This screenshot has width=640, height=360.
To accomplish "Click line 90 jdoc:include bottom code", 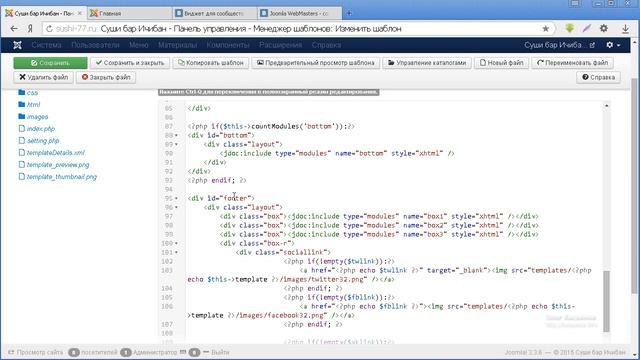I will pyautogui.click(x=337, y=153).
